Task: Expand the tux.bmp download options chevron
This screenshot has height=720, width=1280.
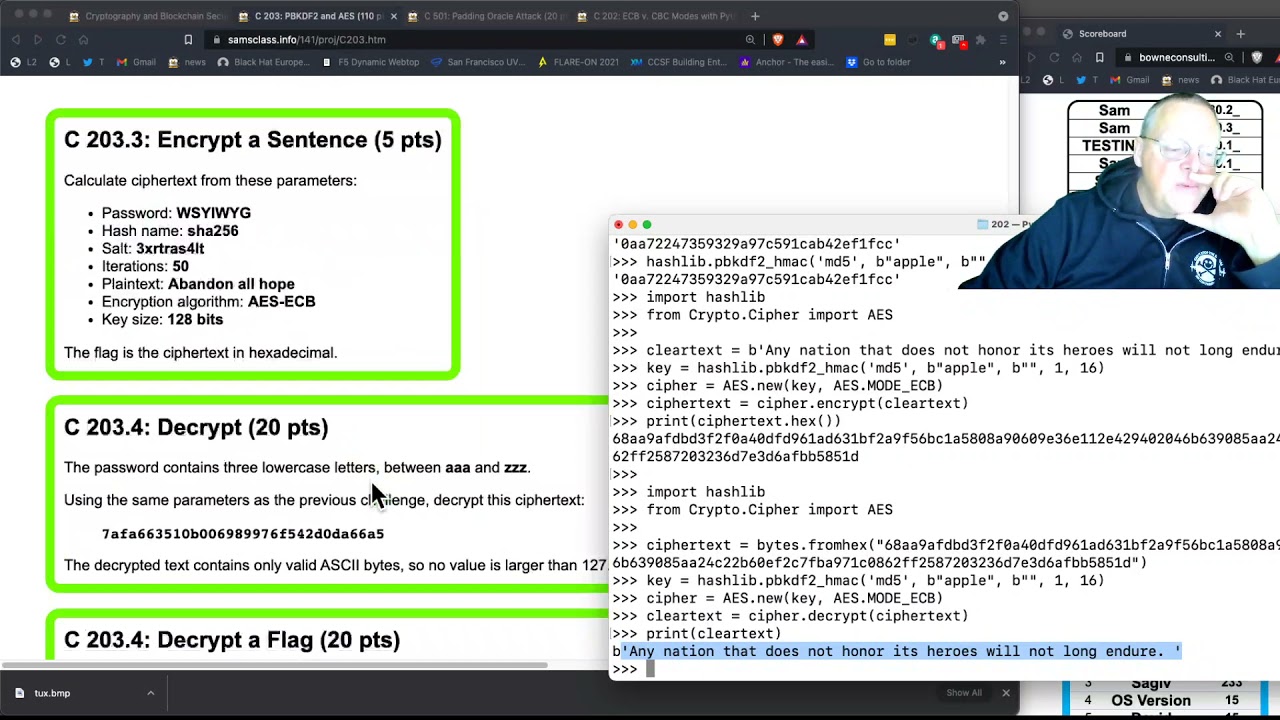Action: 150,693
